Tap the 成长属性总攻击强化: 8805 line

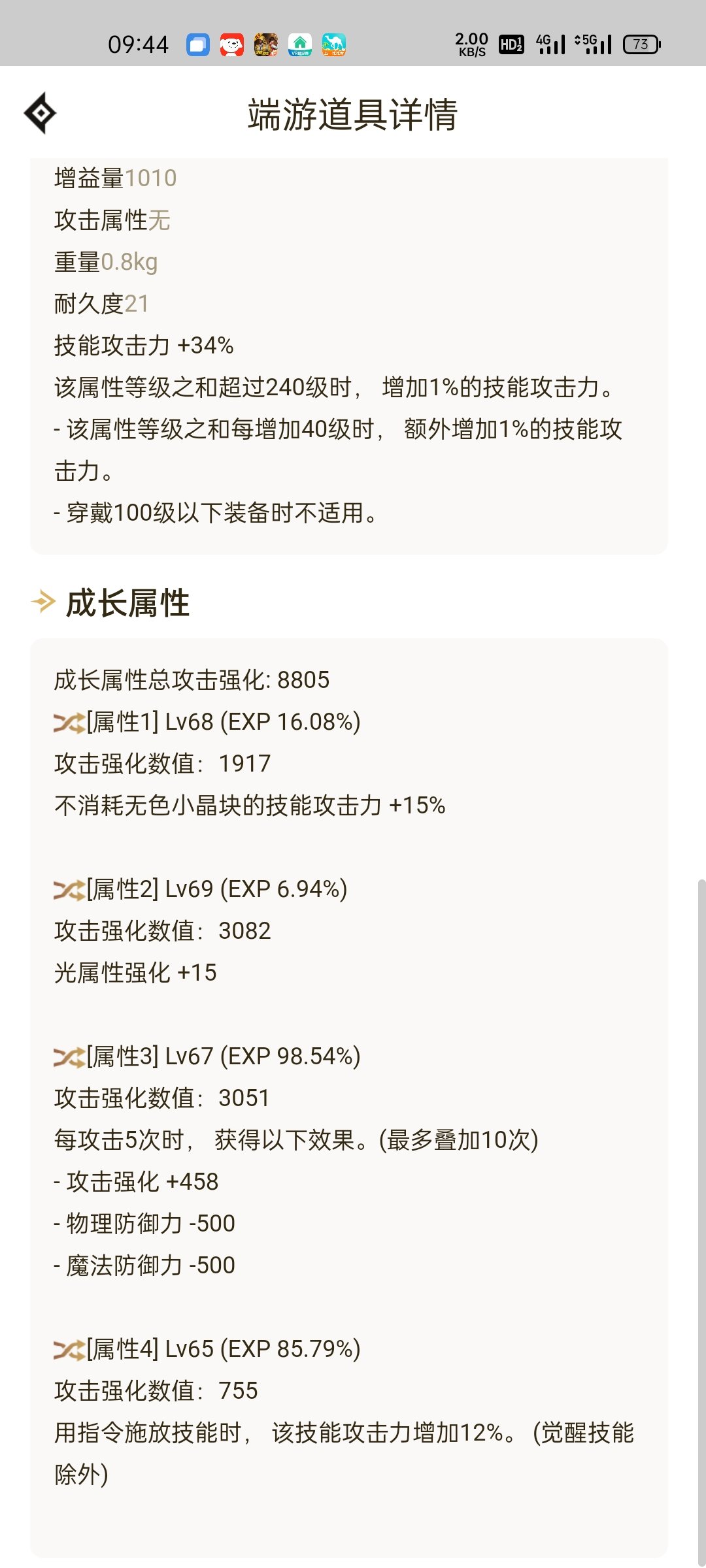click(x=192, y=680)
